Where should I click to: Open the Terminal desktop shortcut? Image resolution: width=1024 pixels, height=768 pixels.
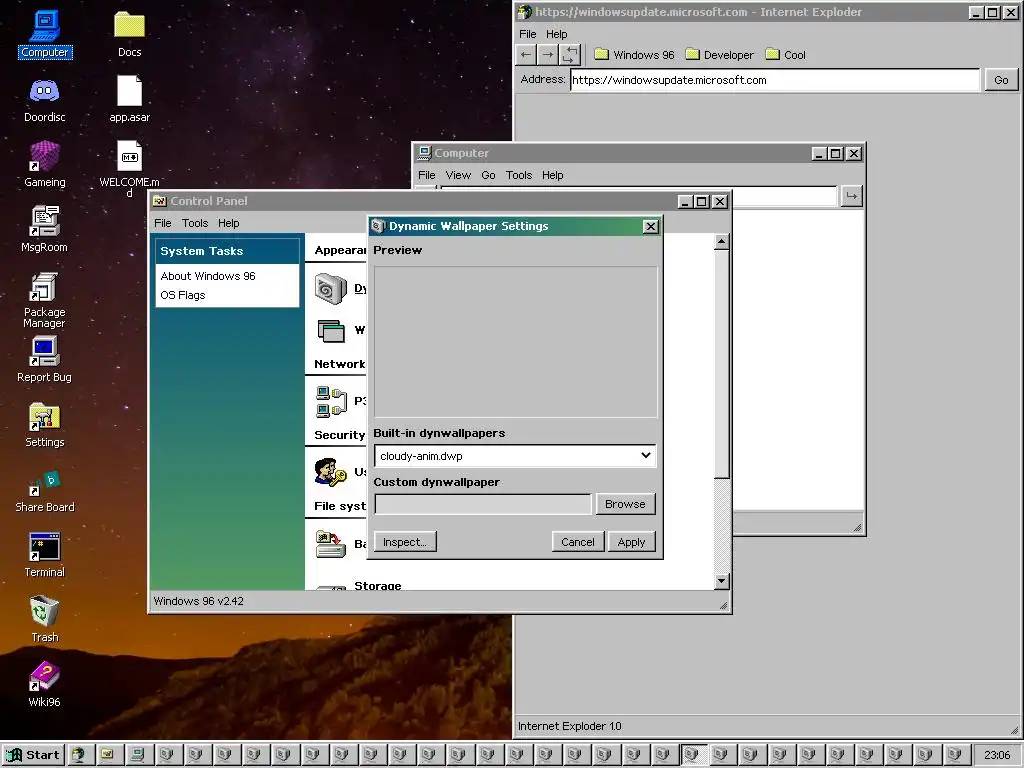point(44,554)
